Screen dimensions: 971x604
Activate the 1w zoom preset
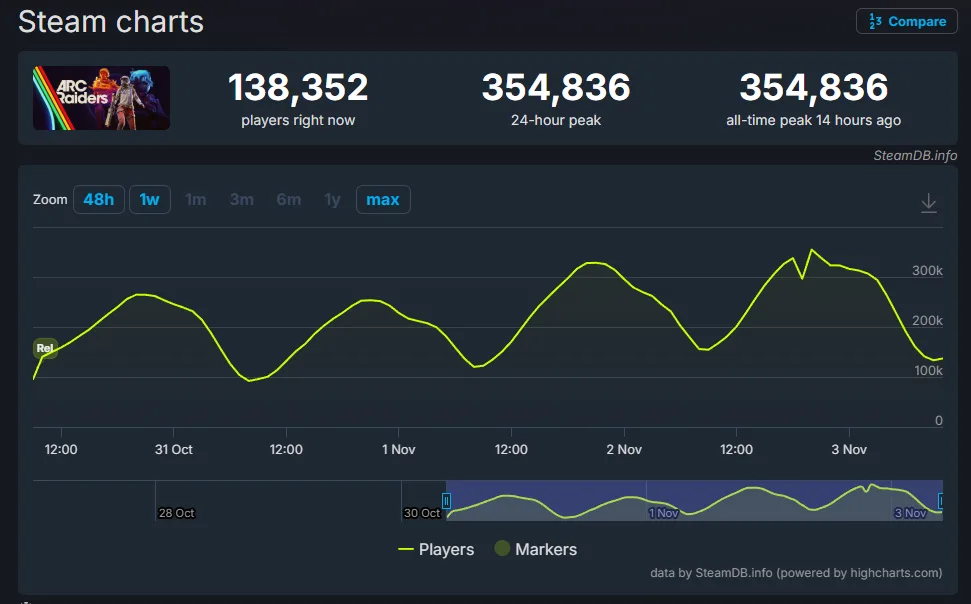[149, 199]
